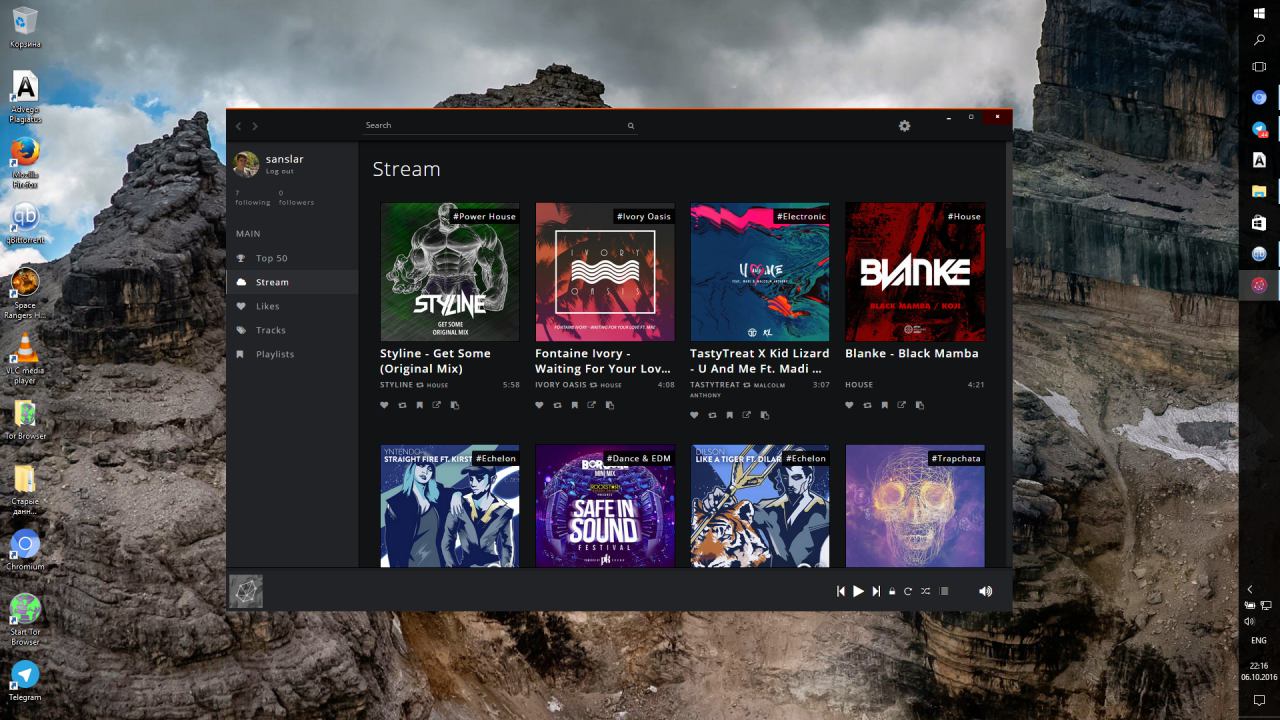Open Blanke - Black Mamba in browser
The height and width of the screenshot is (720, 1280).
tap(902, 405)
